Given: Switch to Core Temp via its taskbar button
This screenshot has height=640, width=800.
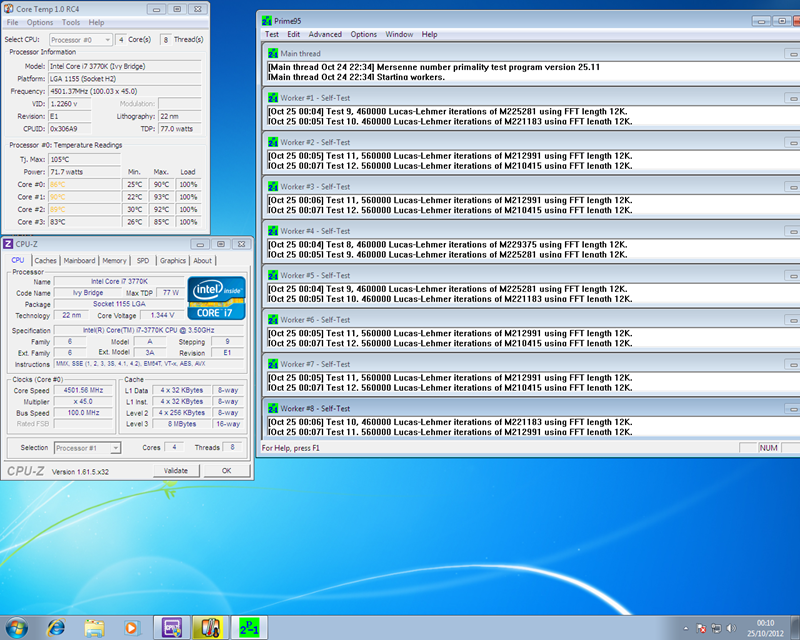Looking at the screenshot, I should [210, 627].
